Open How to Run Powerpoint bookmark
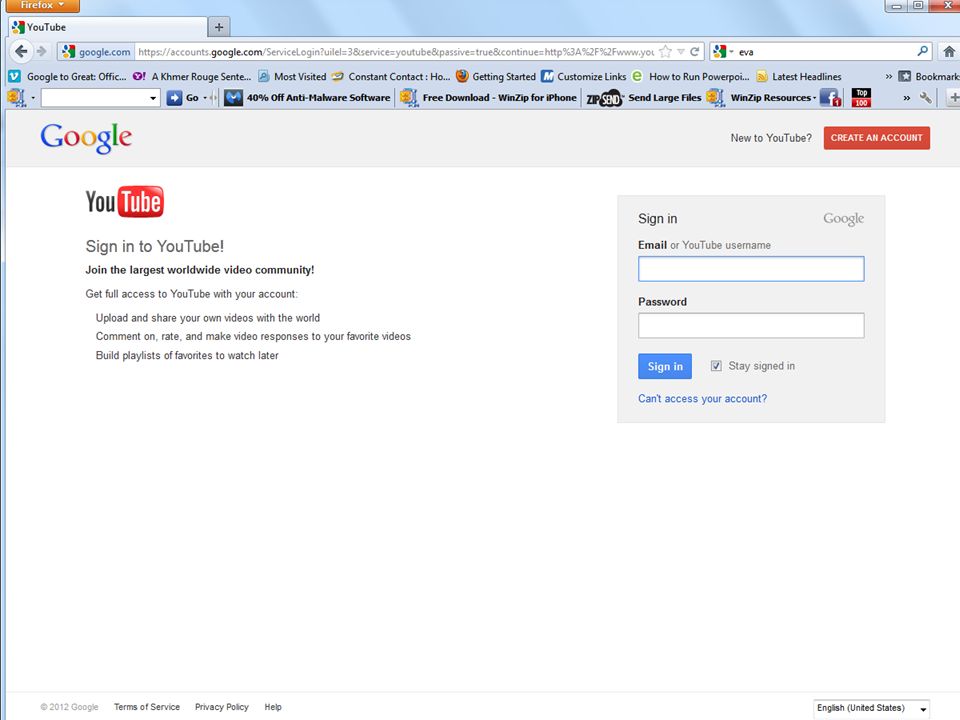Image resolution: width=960 pixels, height=720 pixels. point(691,77)
